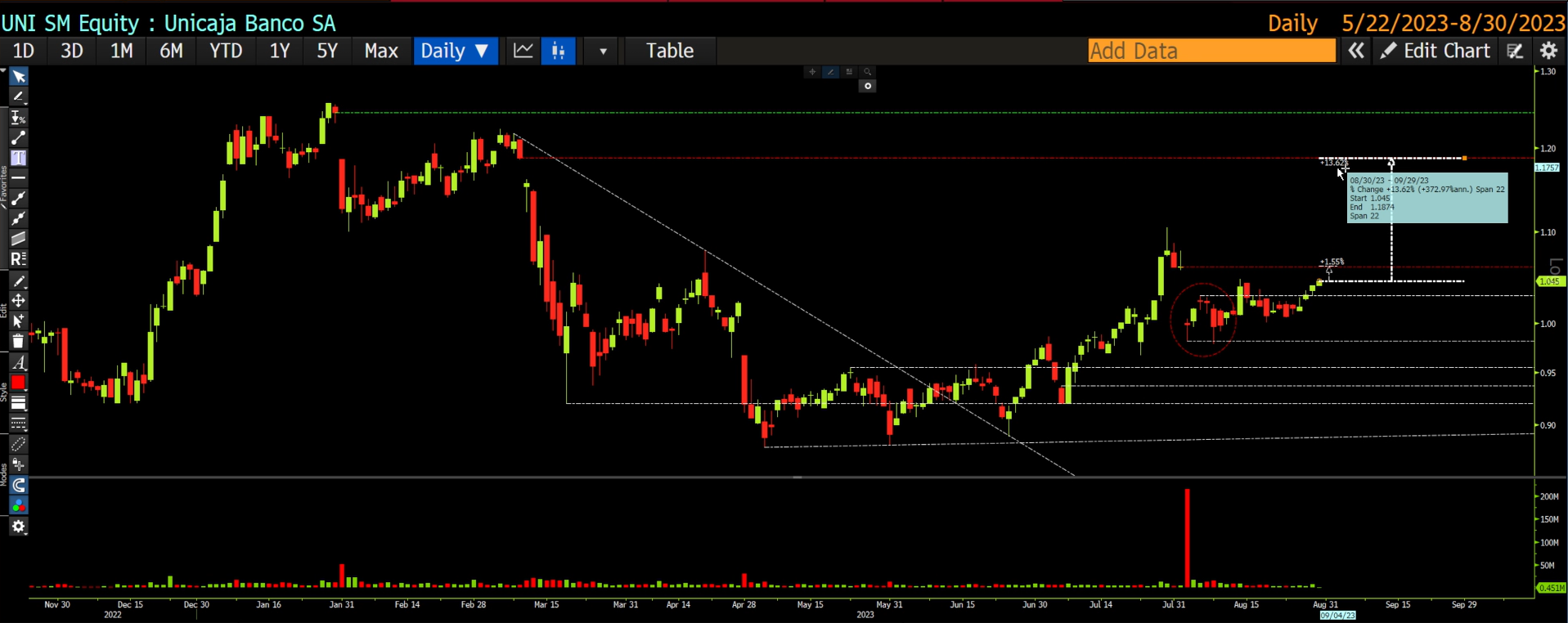Screen dimensions: 1568x623
Task: Choose the Max range
Action: coord(381,51)
